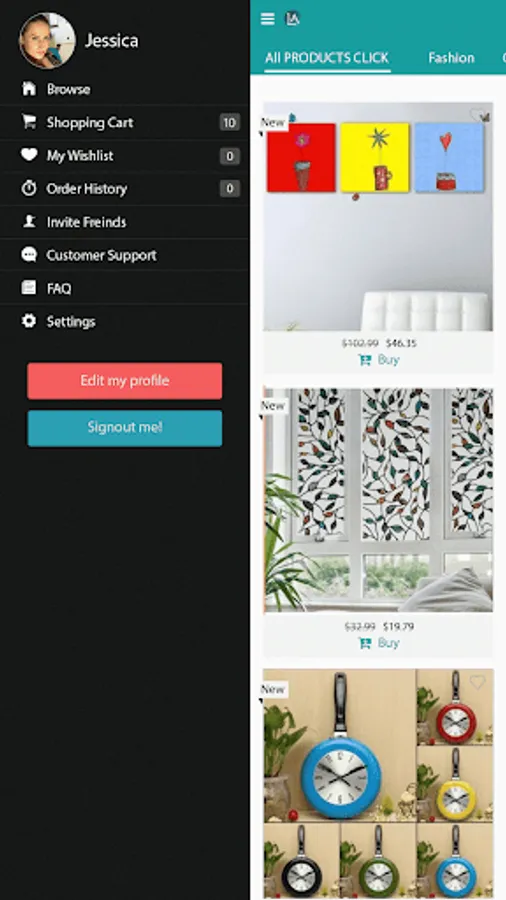The height and width of the screenshot is (900, 506).
Task: Open the Shopping Cart icon
Action: (29, 122)
